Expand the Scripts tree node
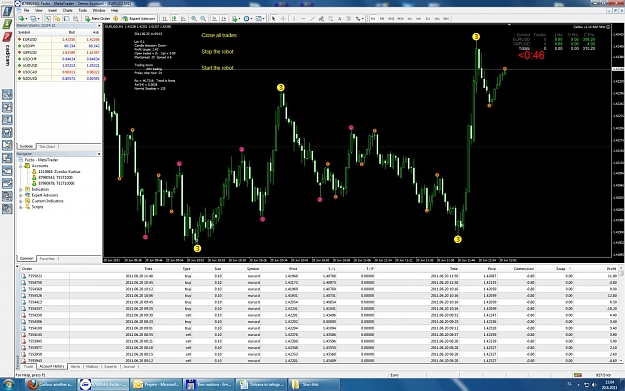625x391 pixels. (x=21, y=207)
